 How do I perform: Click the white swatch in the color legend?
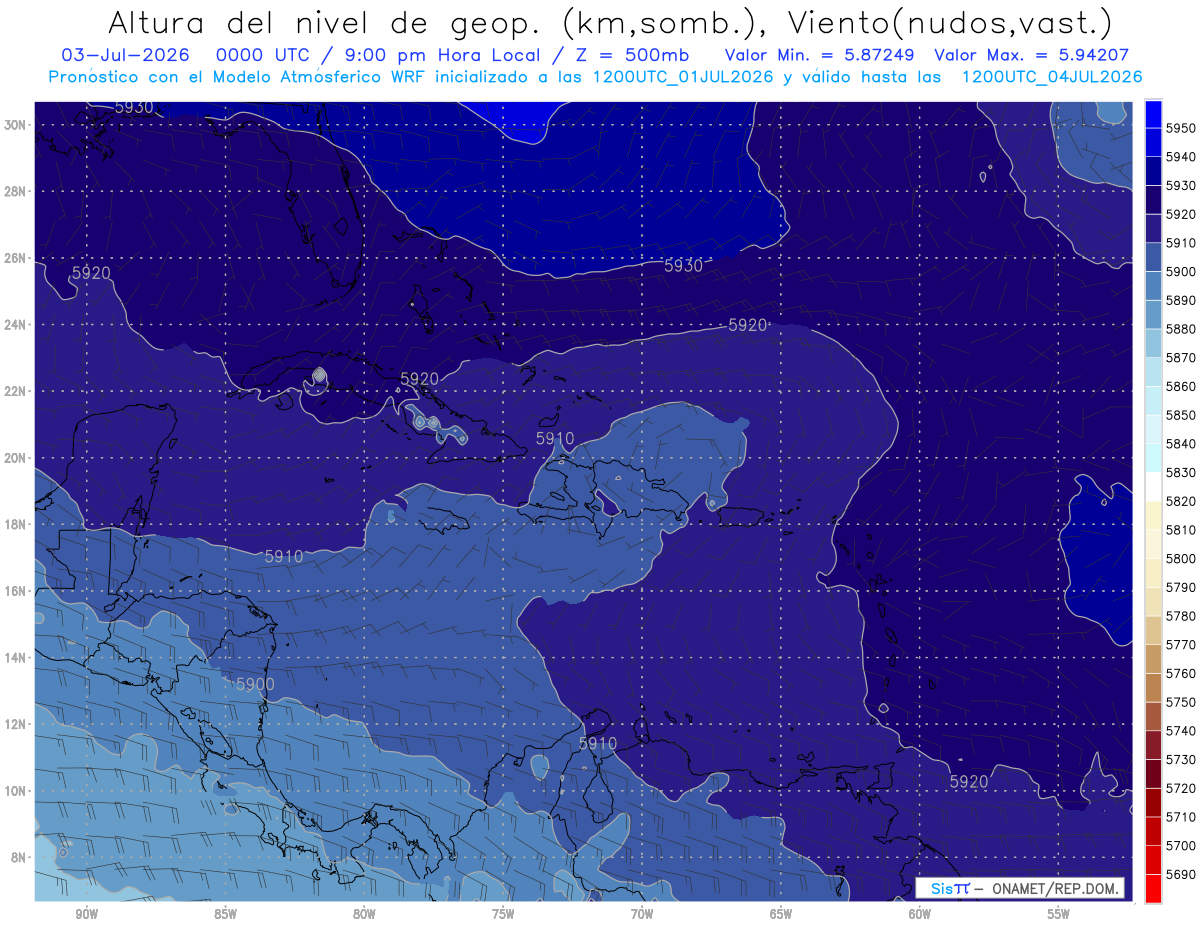1153,487
